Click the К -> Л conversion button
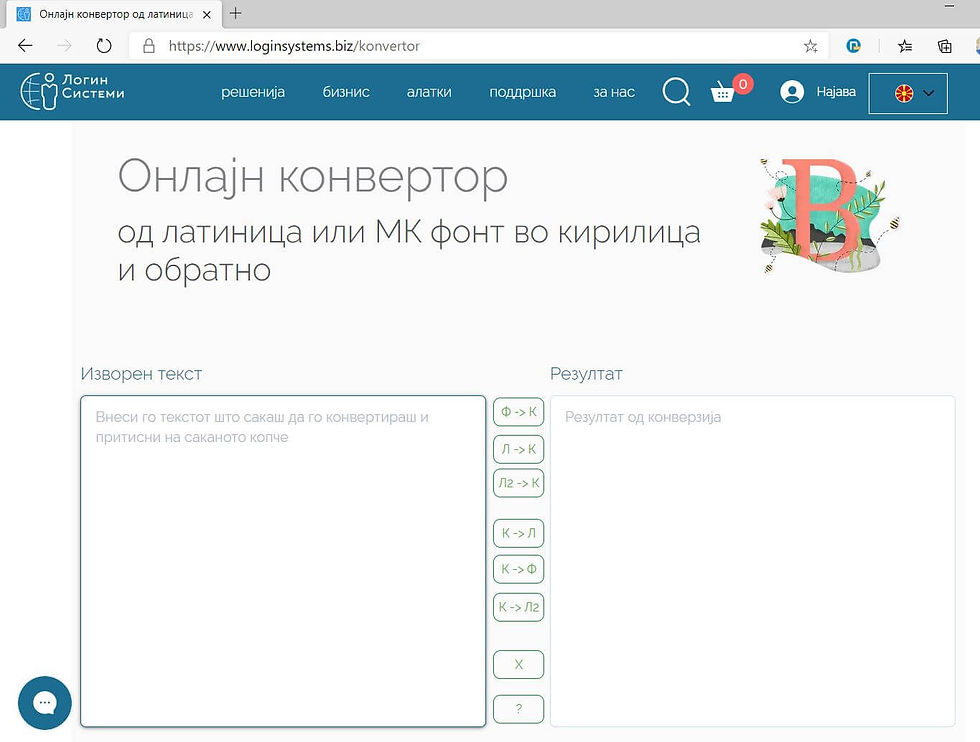Screen dimensions: 980x742 [x=518, y=533]
